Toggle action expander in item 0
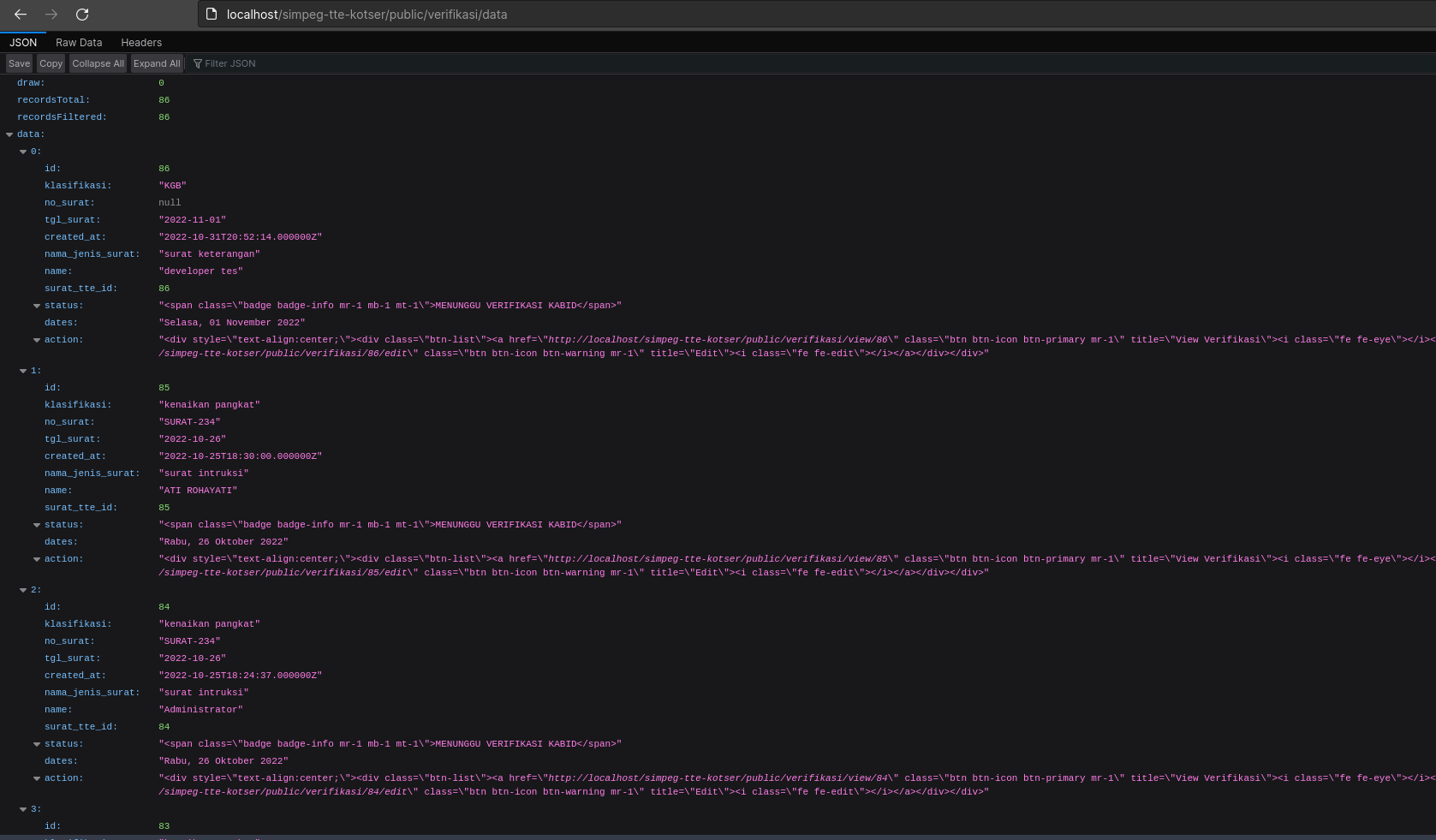Viewport: 1436px width, 840px height. (37, 340)
